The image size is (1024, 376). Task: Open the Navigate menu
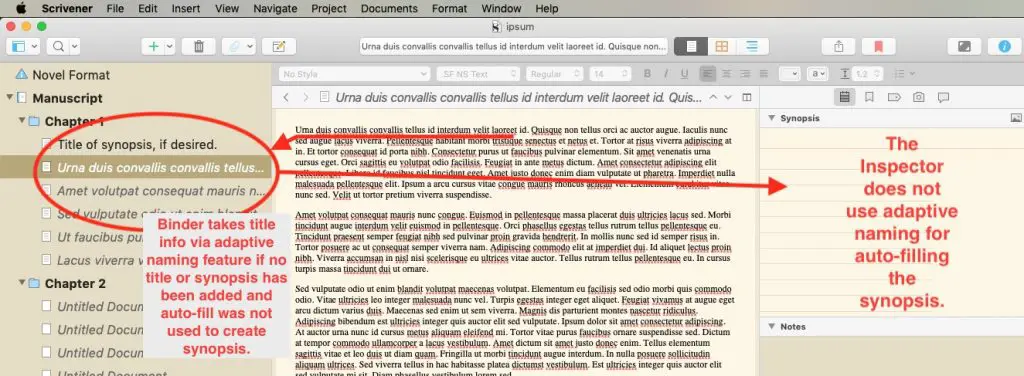click(275, 8)
